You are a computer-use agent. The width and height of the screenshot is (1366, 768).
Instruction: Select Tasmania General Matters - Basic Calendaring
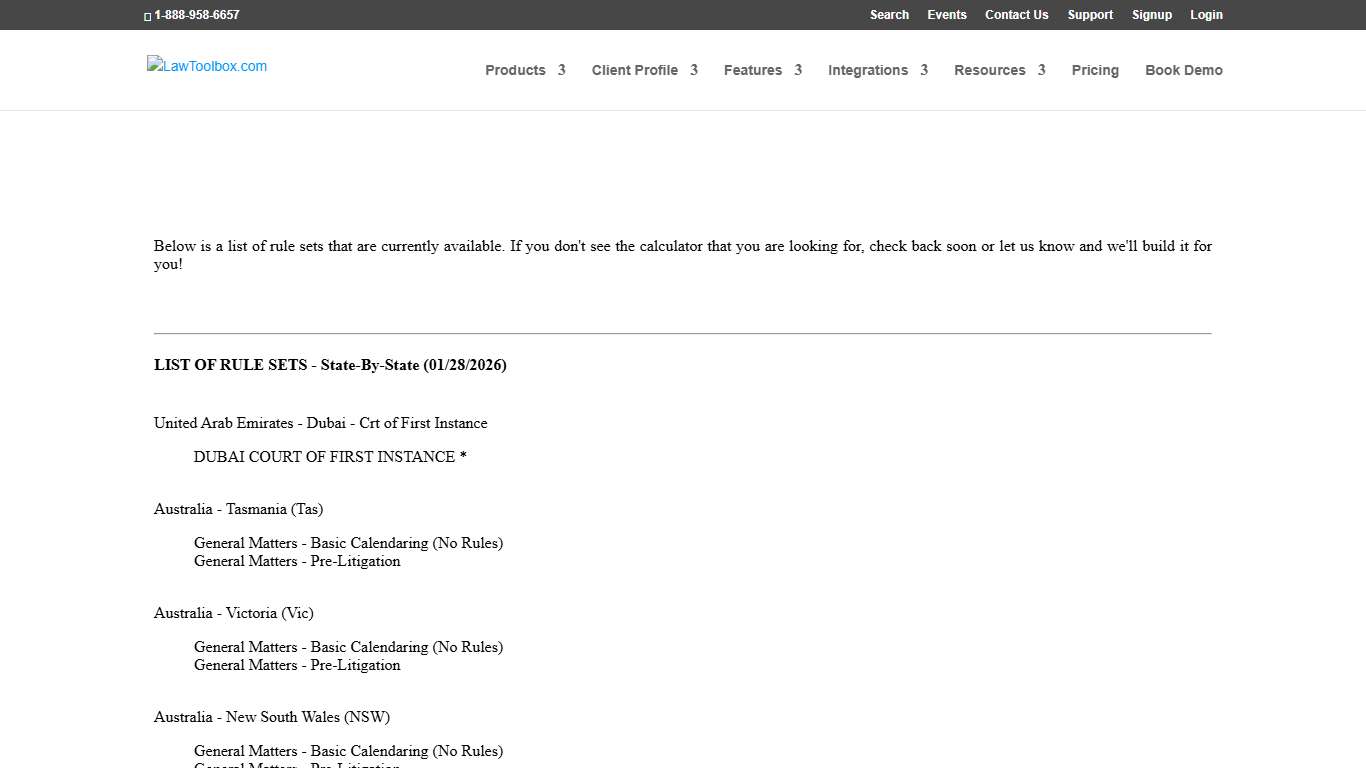coord(348,543)
